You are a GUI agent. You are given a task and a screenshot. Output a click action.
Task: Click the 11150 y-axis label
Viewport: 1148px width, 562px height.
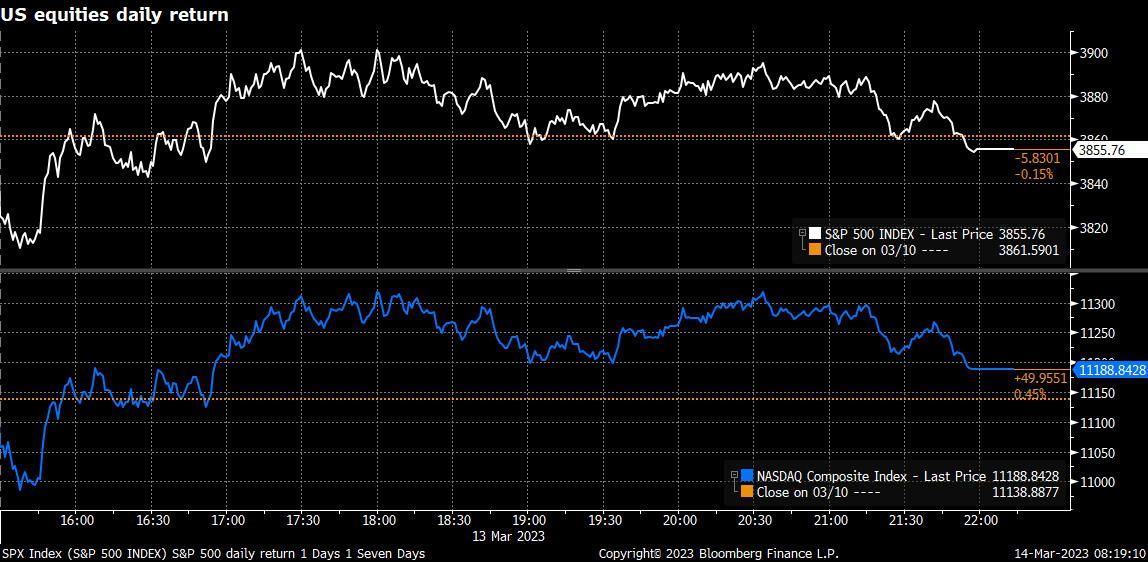(1095, 394)
